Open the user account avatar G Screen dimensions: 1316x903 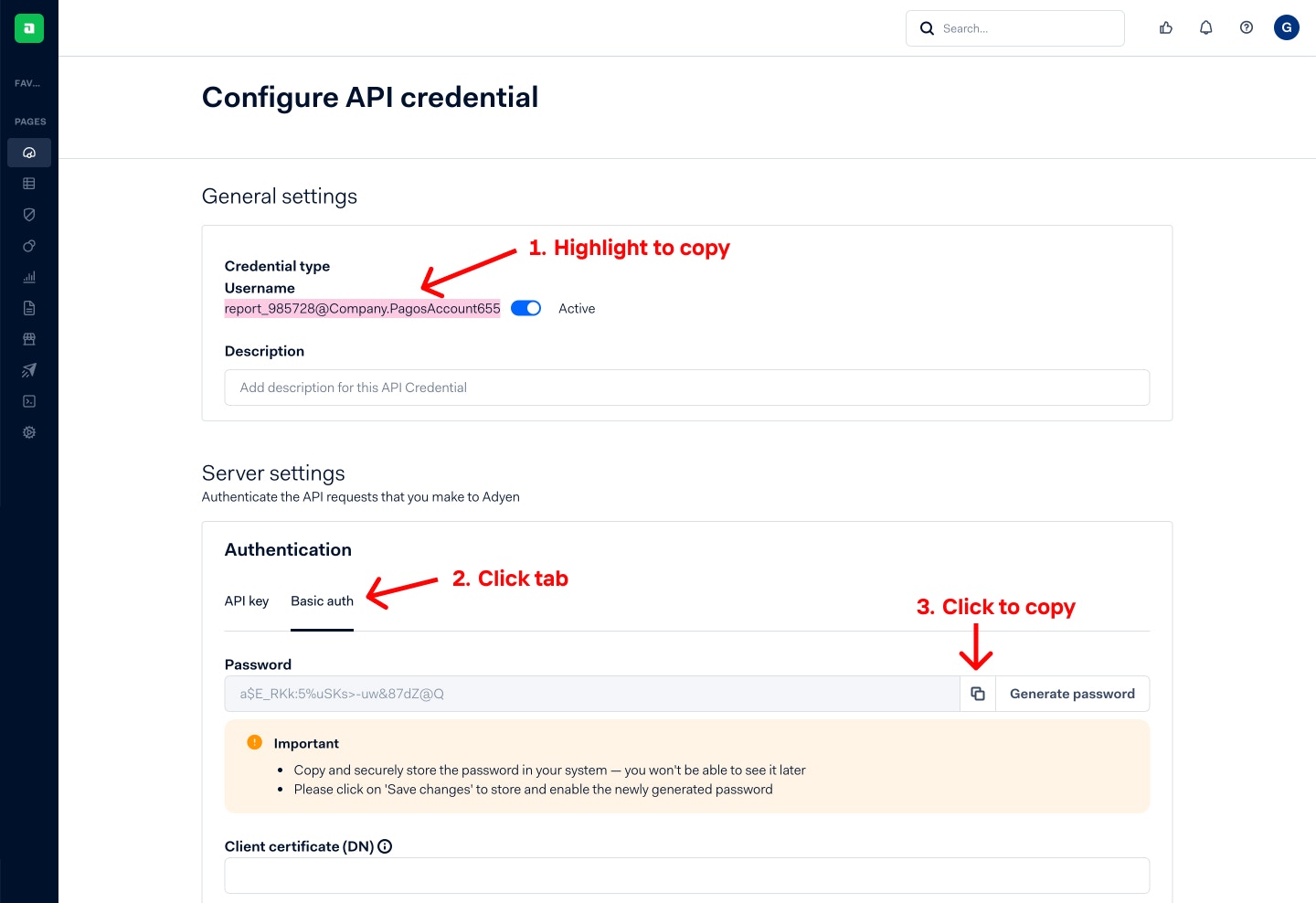pyautogui.click(x=1286, y=28)
